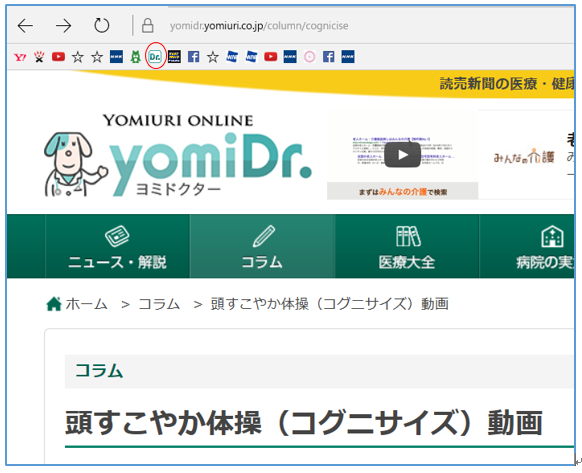Open the star bookmark right of the first Facebook icon

click(x=213, y=57)
